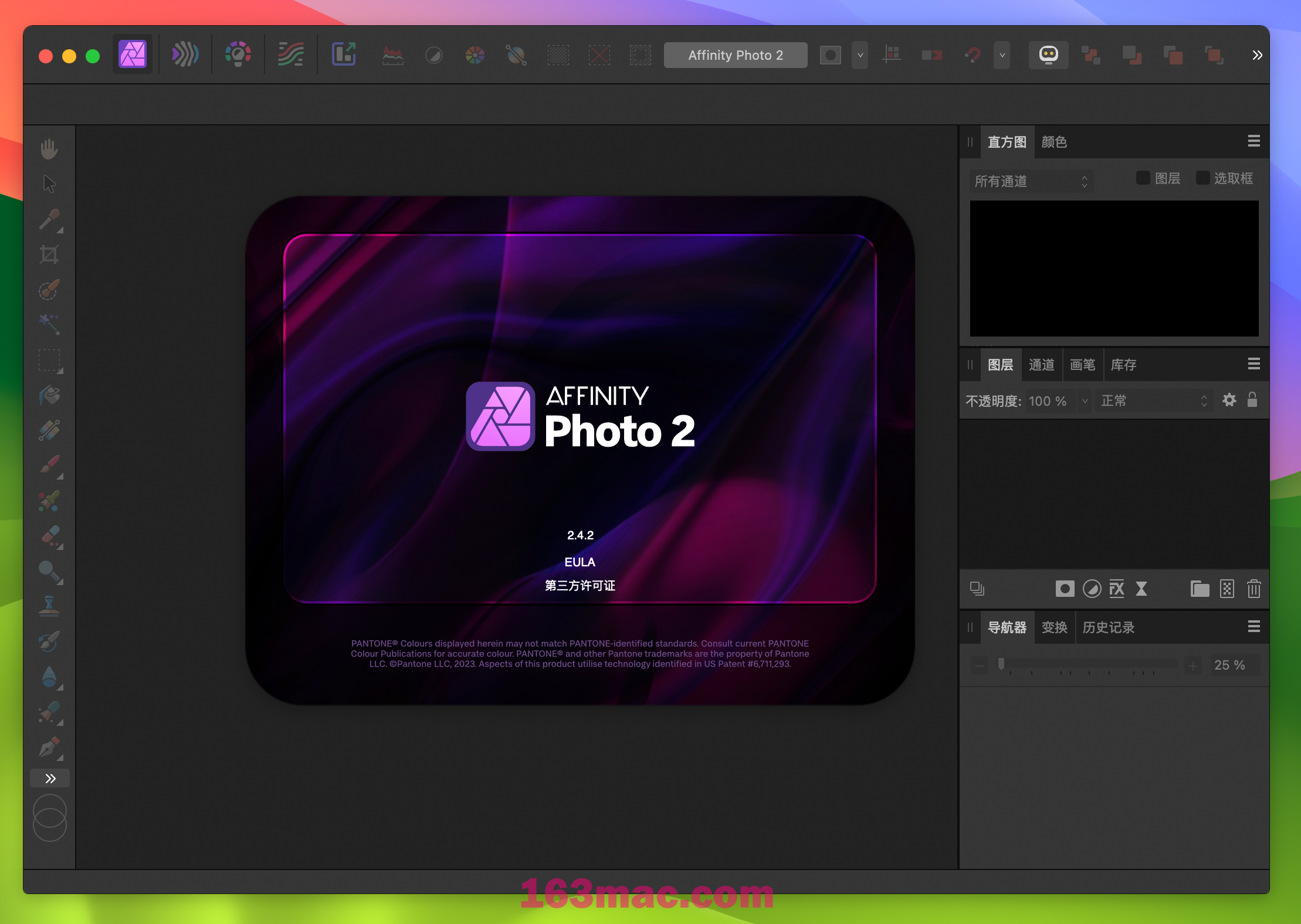Open the opacity slider dropdown arrow
This screenshot has width=1301, height=924.
(x=1085, y=401)
